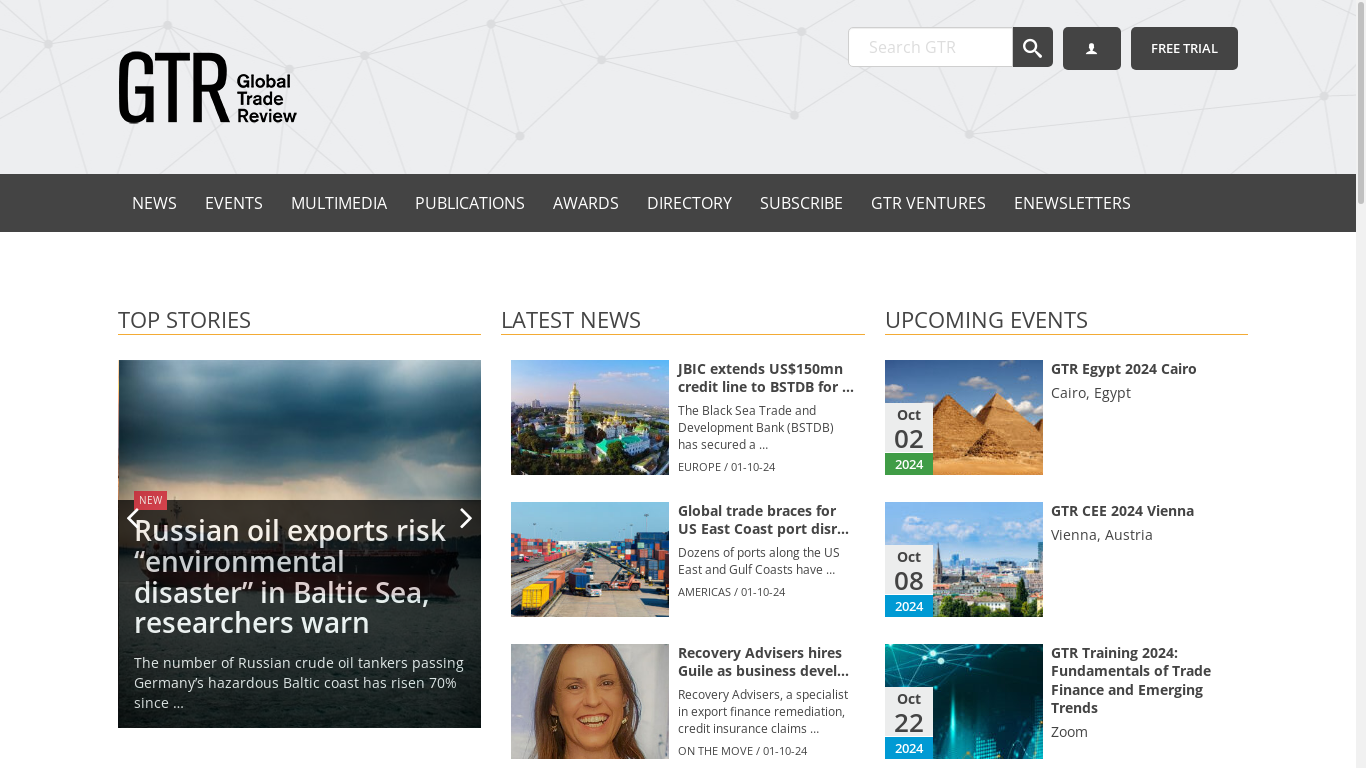Go to previous top story arrow

[133, 518]
